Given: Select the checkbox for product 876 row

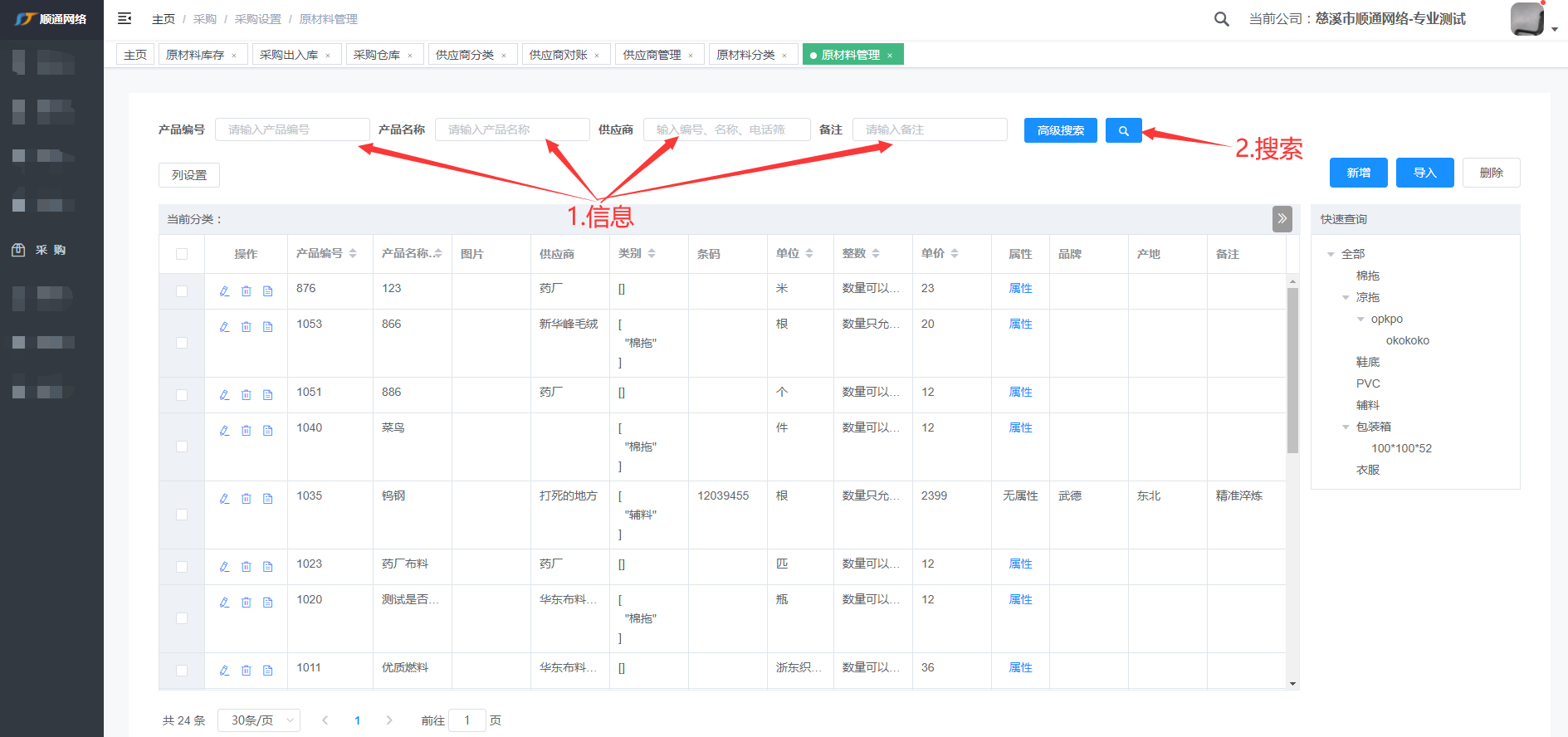Looking at the screenshot, I should coord(182,291).
